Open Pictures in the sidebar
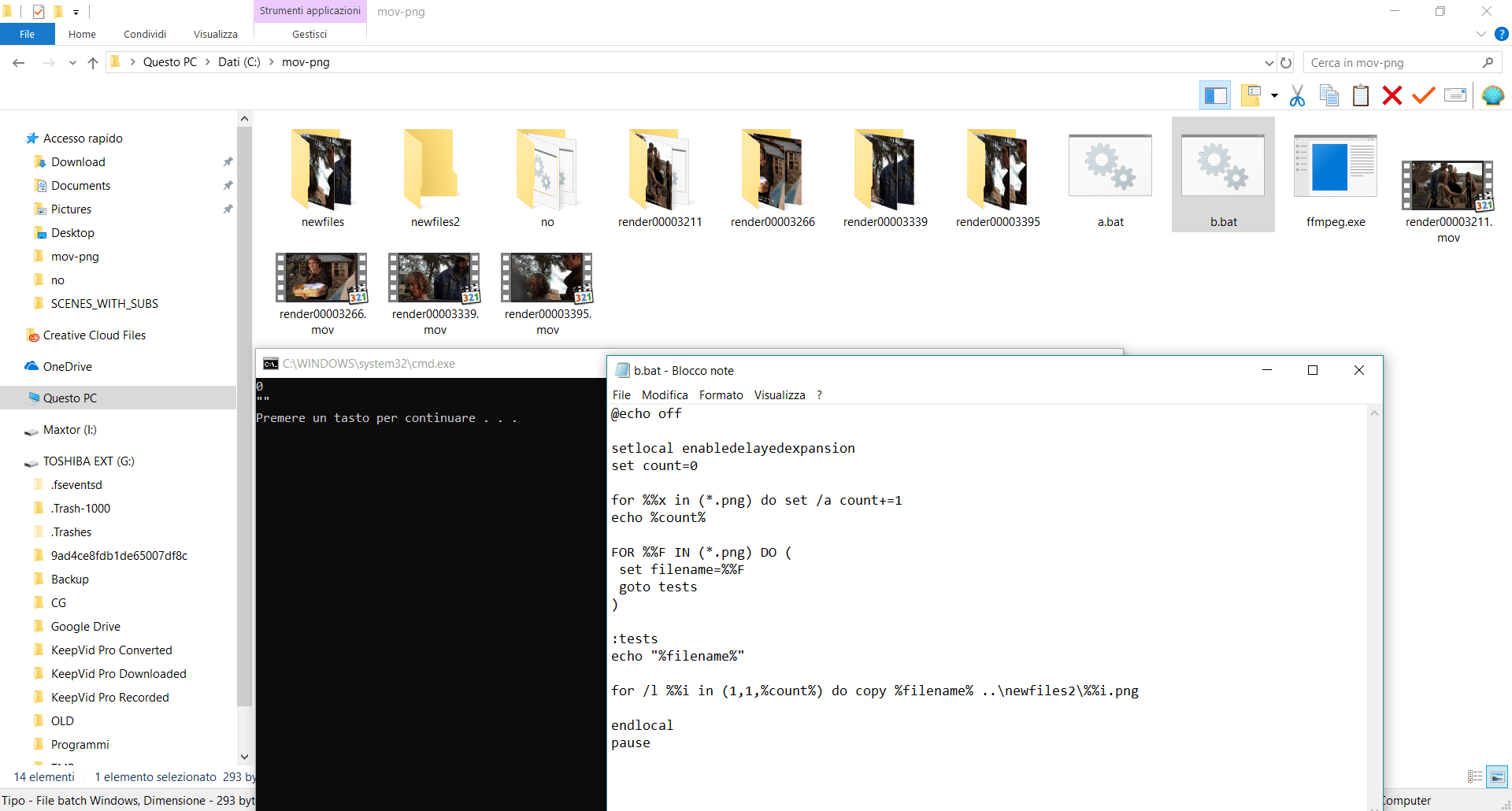Screen dimensions: 1512x811 click(71, 209)
